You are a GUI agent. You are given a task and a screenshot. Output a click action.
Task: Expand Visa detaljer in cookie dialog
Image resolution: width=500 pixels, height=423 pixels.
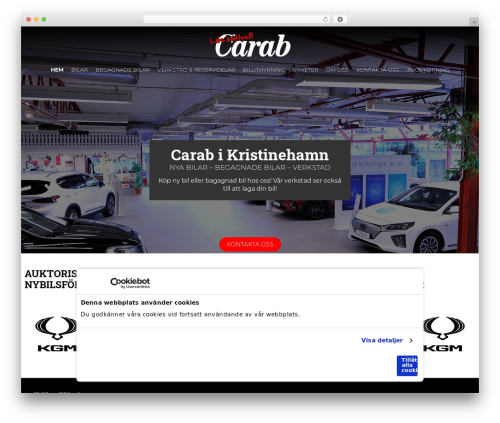(x=382, y=340)
